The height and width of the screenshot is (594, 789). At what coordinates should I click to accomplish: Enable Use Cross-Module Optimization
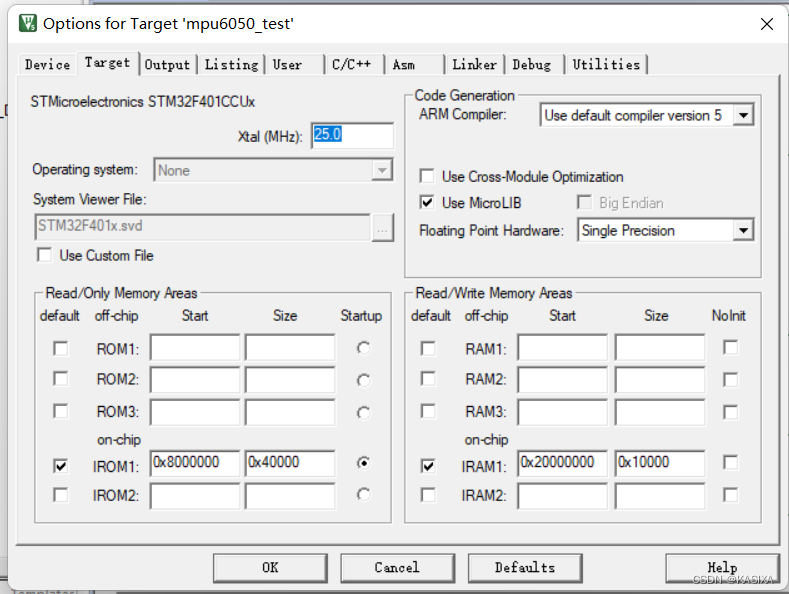[427, 176]
